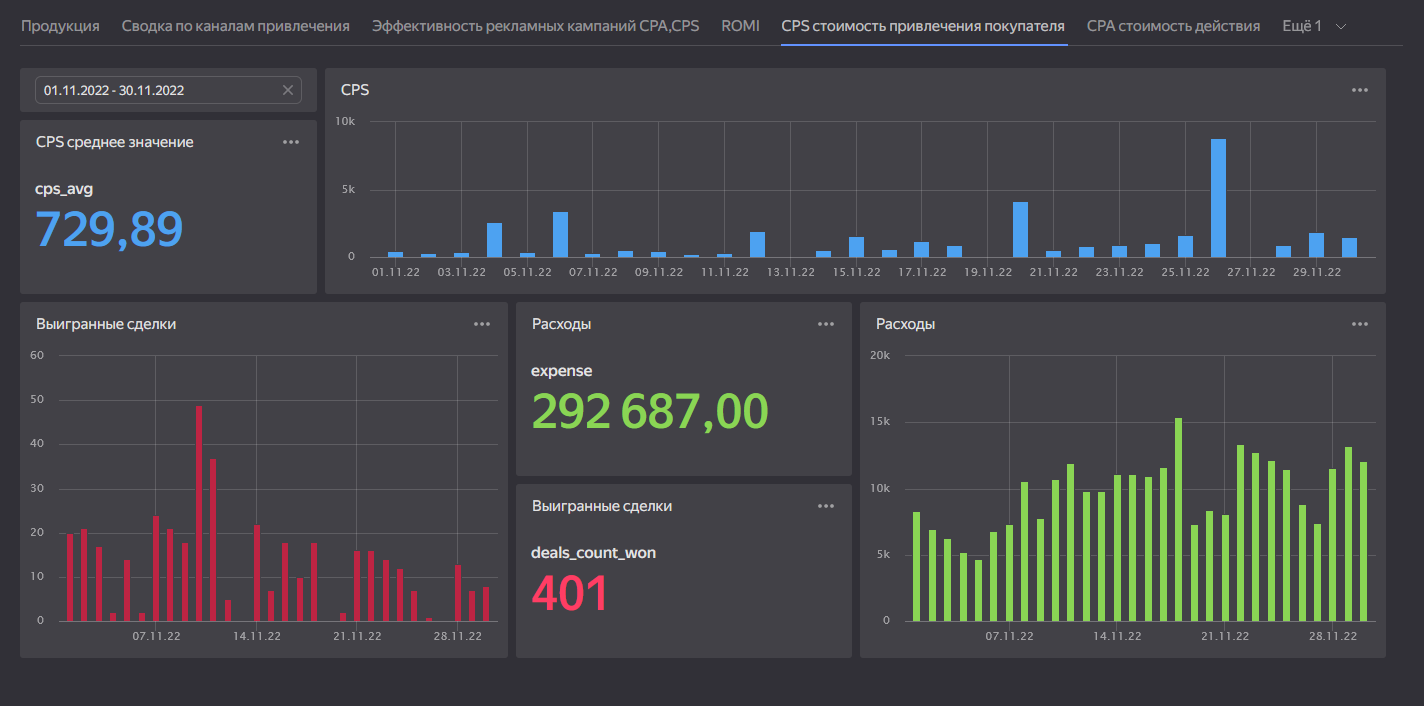Open Расходы green bar chart options menu
Image resolution: width=1424 pixels, height=706 pixels.
tap(1359, 324)
